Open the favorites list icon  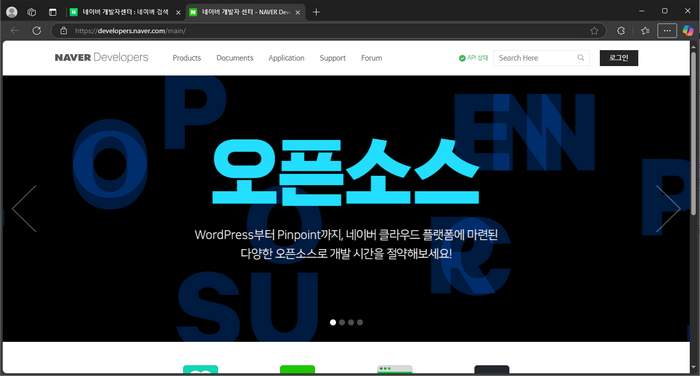point(645,31)
